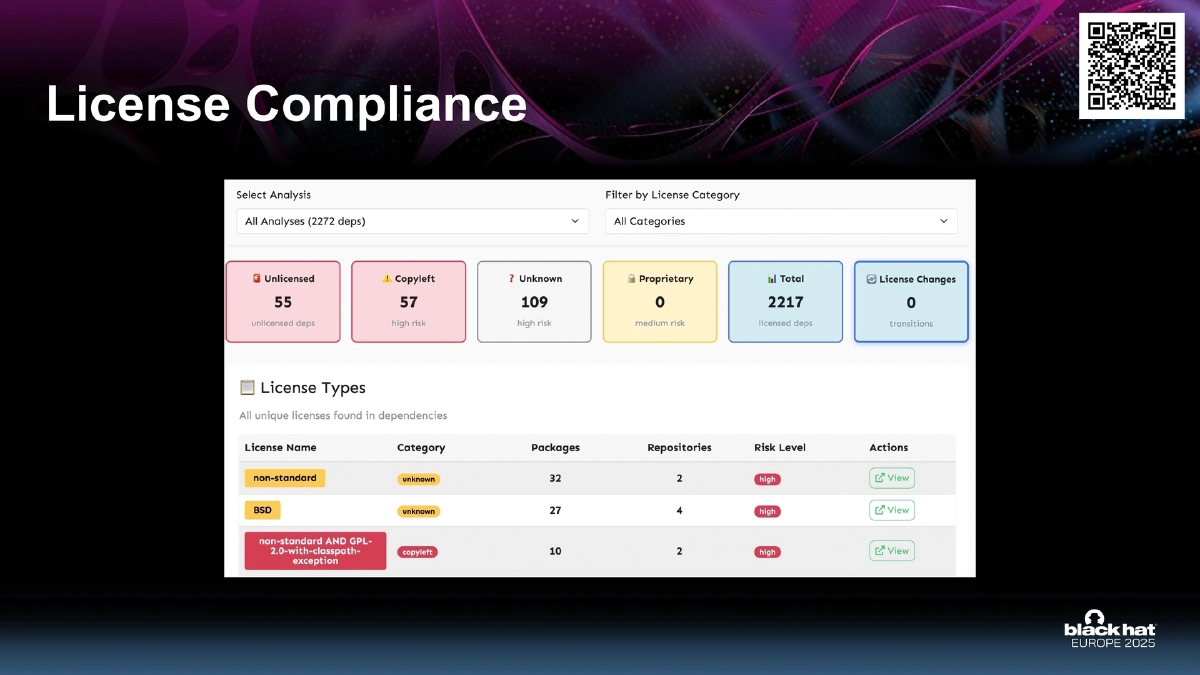Click the Unknown 109 summary card
Image resolution: width=1200 pixels, height=675 pixels.
[x=534, y=302]
